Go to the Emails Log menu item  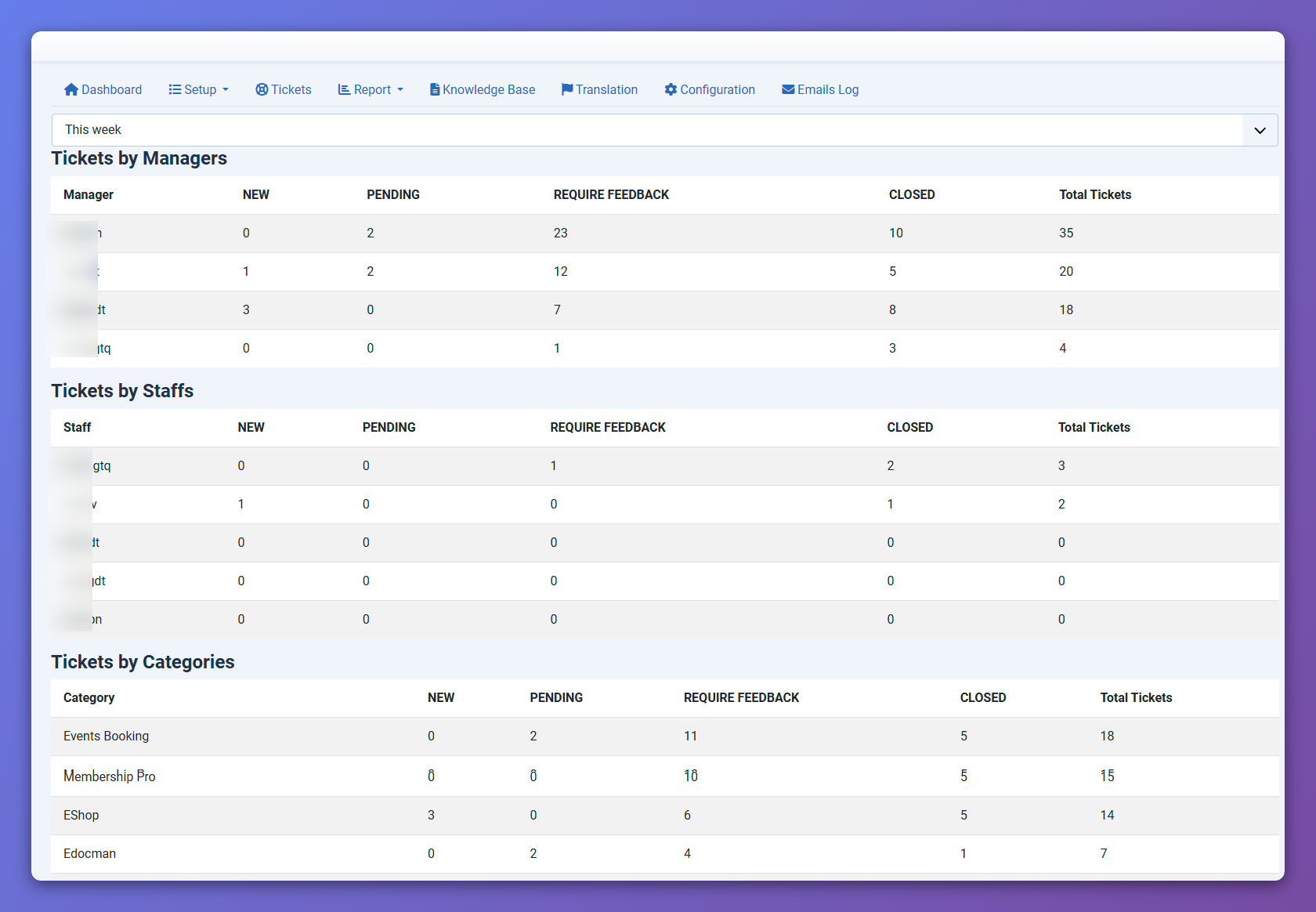828,89
